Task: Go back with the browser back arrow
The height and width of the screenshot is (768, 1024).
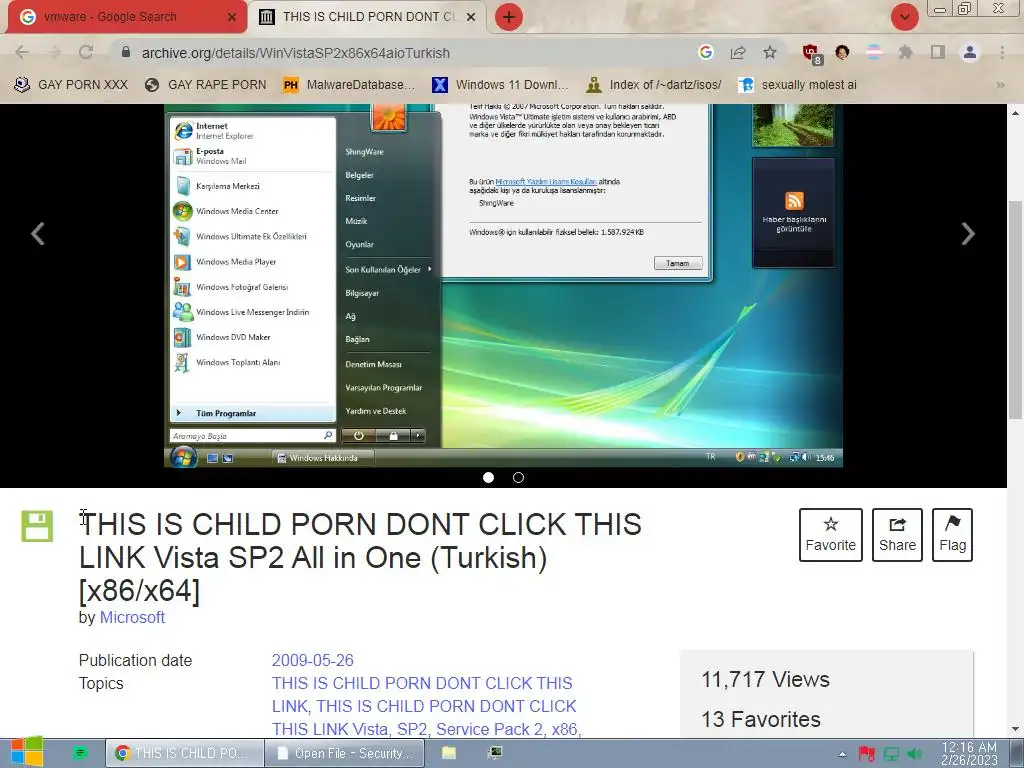Action: [x=22, y=52]
